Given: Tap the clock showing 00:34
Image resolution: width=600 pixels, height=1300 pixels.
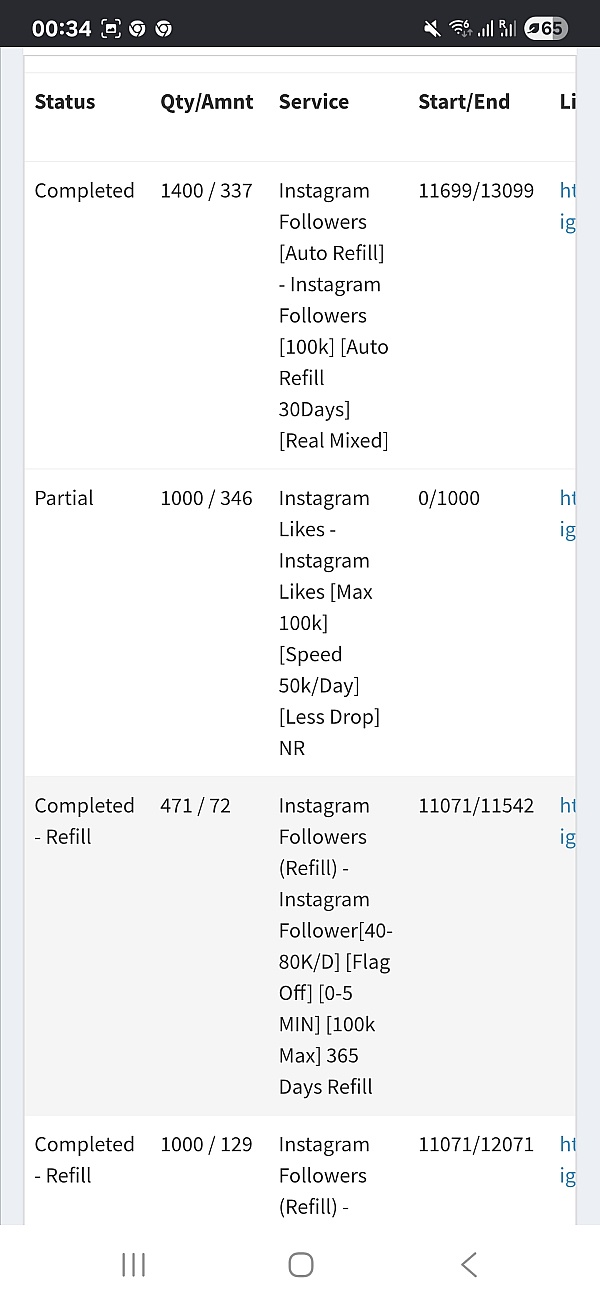Looking at the screenshot, I should tap(61, 29).
